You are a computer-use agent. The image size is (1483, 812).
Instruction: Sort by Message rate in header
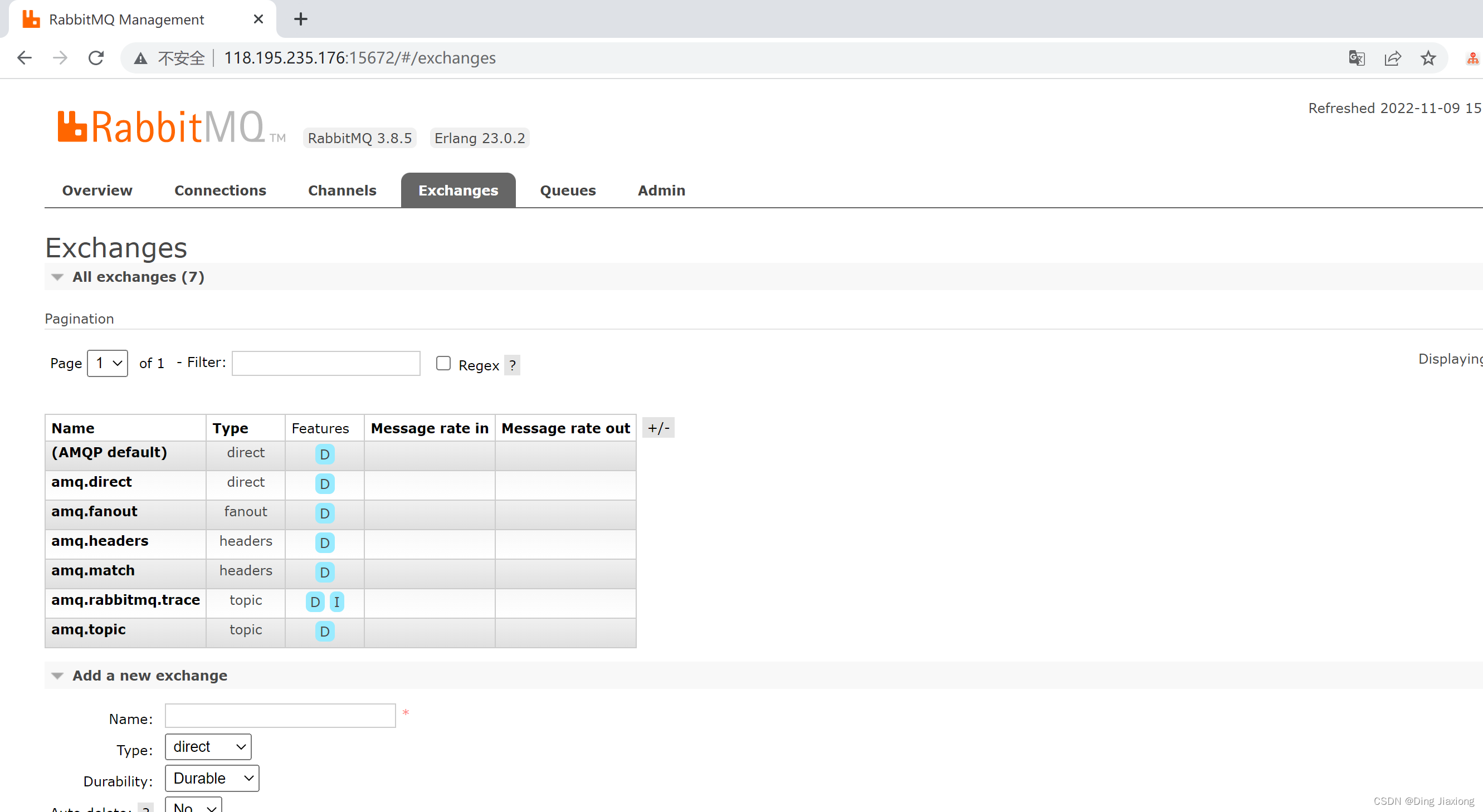pos(430,428)
